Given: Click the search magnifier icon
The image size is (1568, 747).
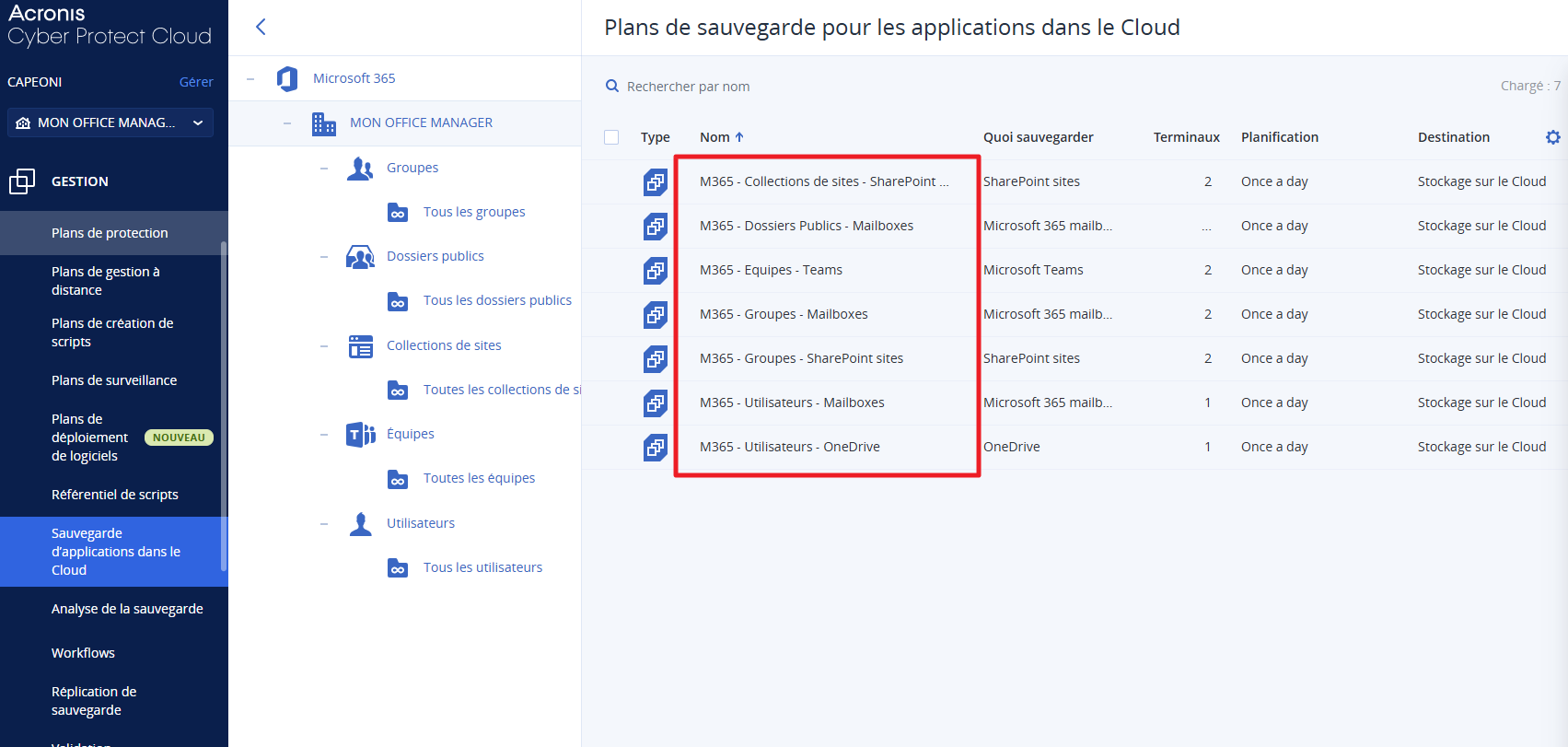Looking at the screenshot, I should pyautogui.click(x=612, y=87).
